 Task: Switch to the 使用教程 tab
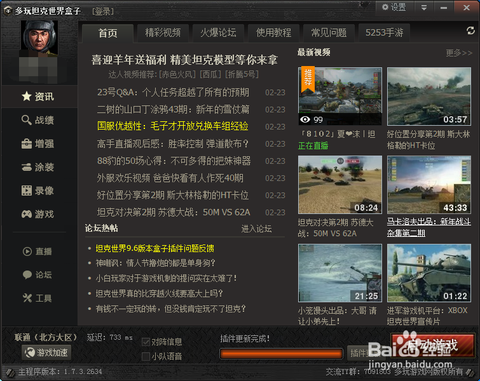click(273, 33)
